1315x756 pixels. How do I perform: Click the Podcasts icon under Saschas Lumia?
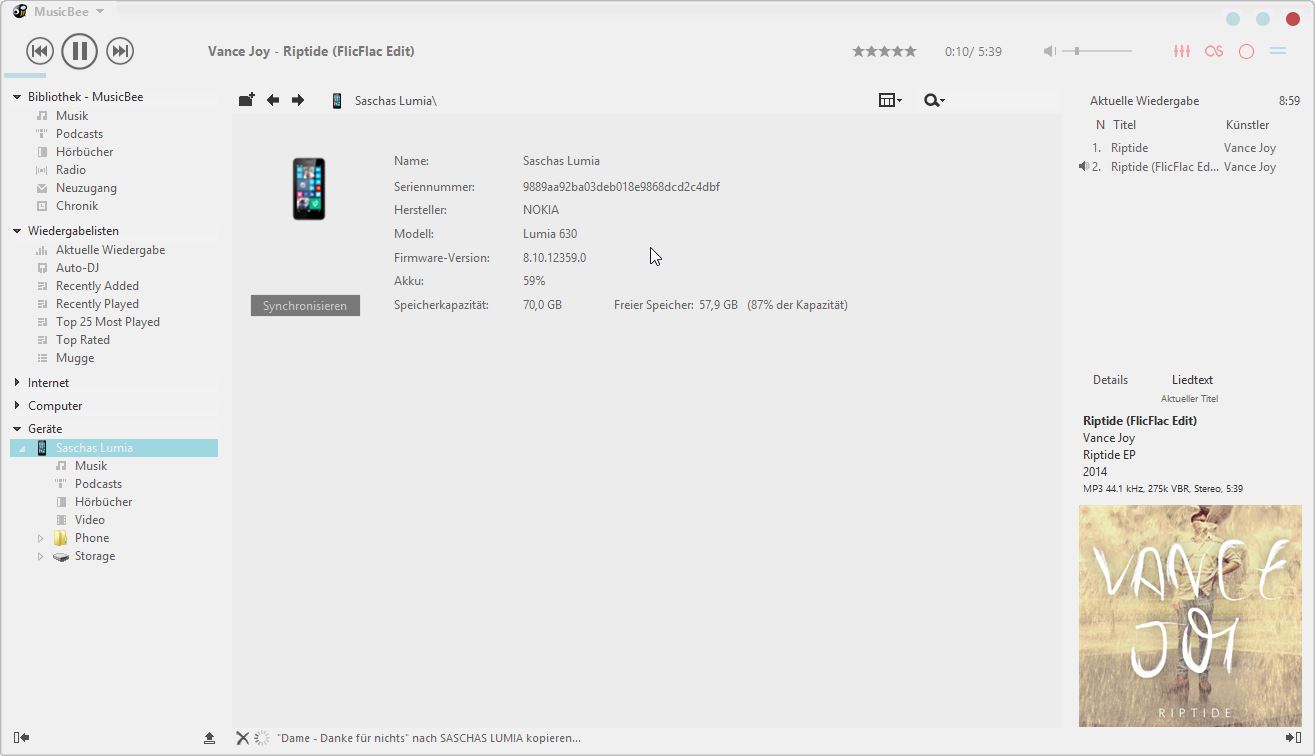[x=61, y=484]
